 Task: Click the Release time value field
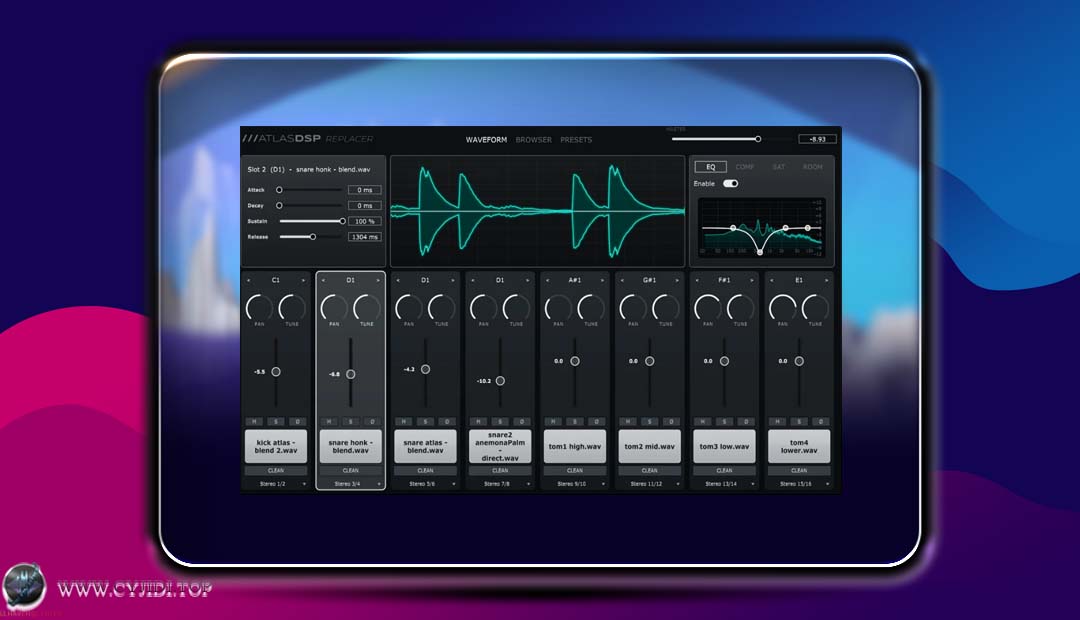tap(364, 237)
